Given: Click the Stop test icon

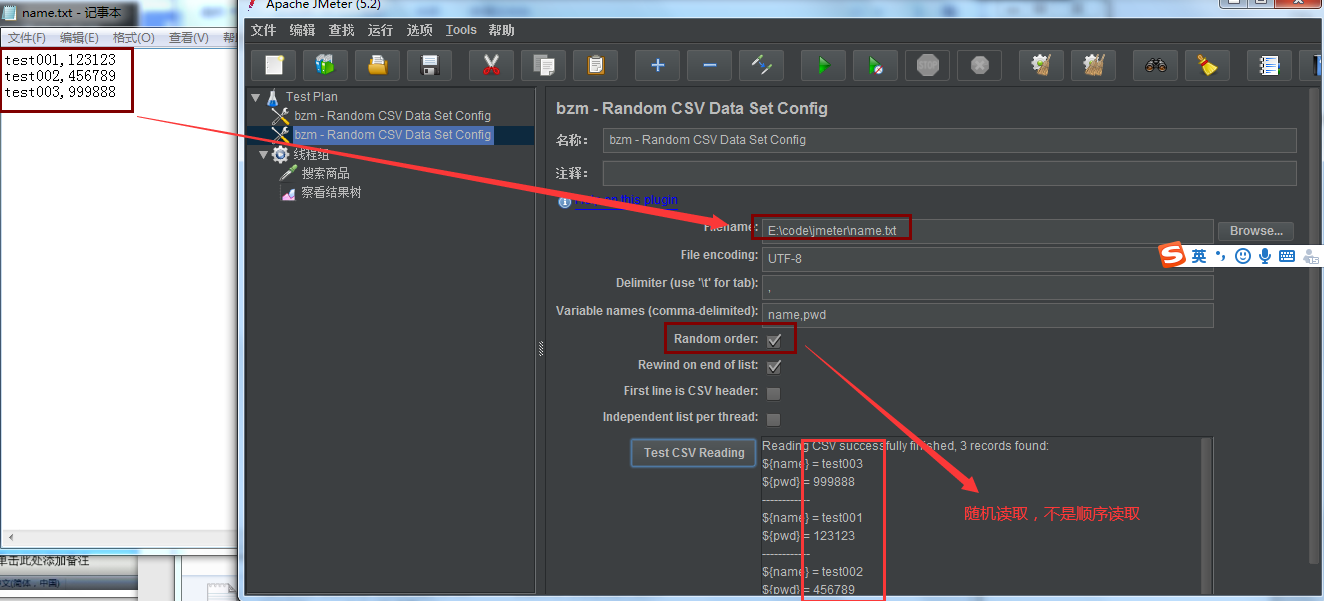Looking at the screenshot, I should pyautogui.click(x=928, y=66).
